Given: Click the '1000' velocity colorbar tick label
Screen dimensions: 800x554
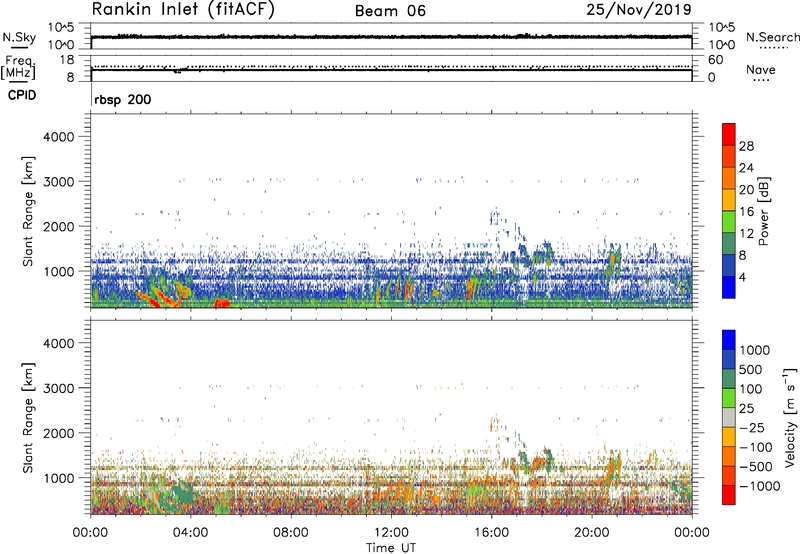Looking at the screenshot, I should click(755, 350).
